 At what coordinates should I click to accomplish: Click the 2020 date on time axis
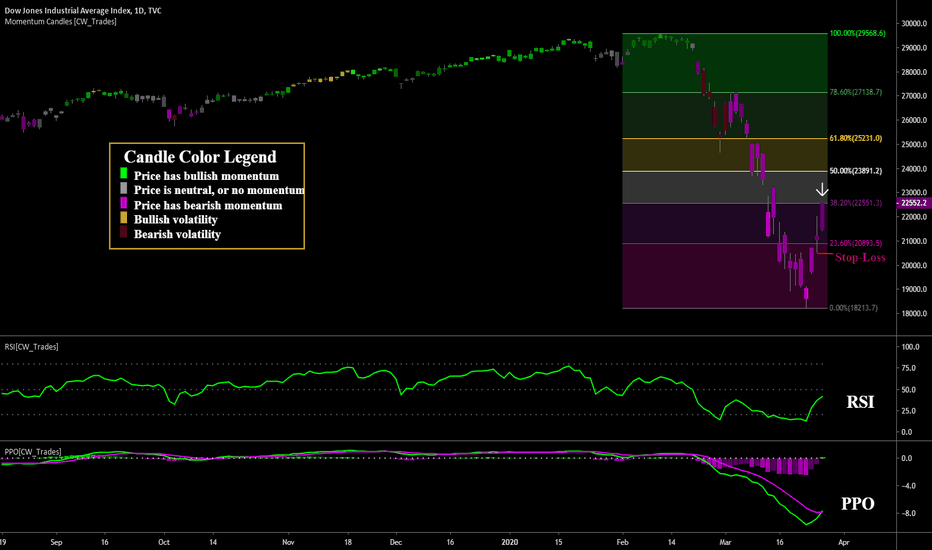point(509,542)
